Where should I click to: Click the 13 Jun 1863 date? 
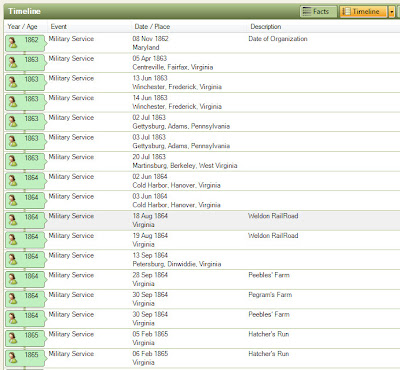150,78
